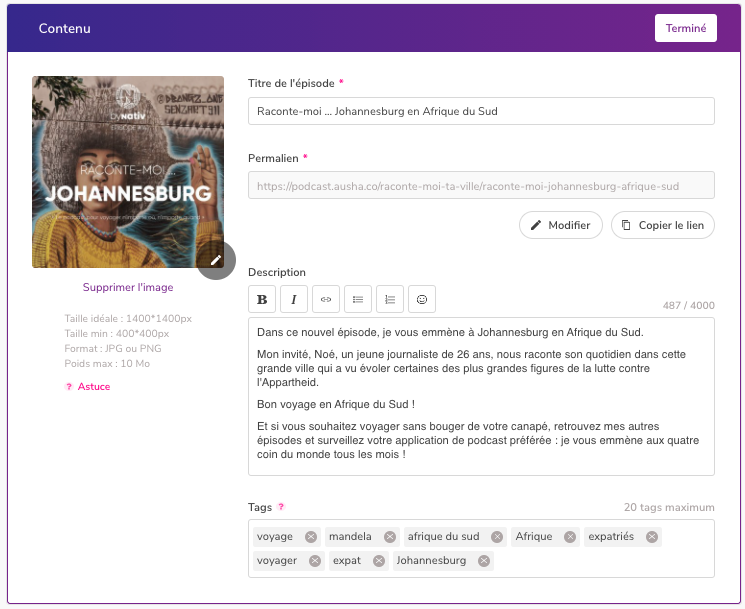Click inside the Description text area
This screenshot has height=609, width=745.
point(481,396)
